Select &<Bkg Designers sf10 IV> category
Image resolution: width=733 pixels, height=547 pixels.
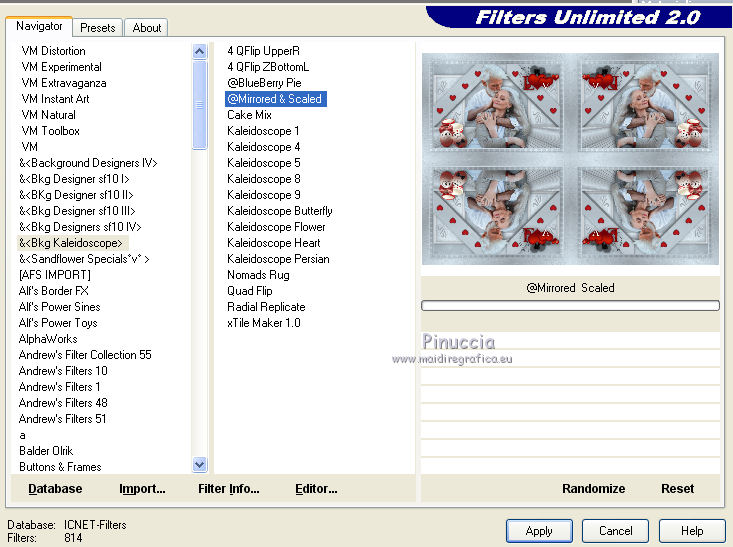(x=80, y=227)
